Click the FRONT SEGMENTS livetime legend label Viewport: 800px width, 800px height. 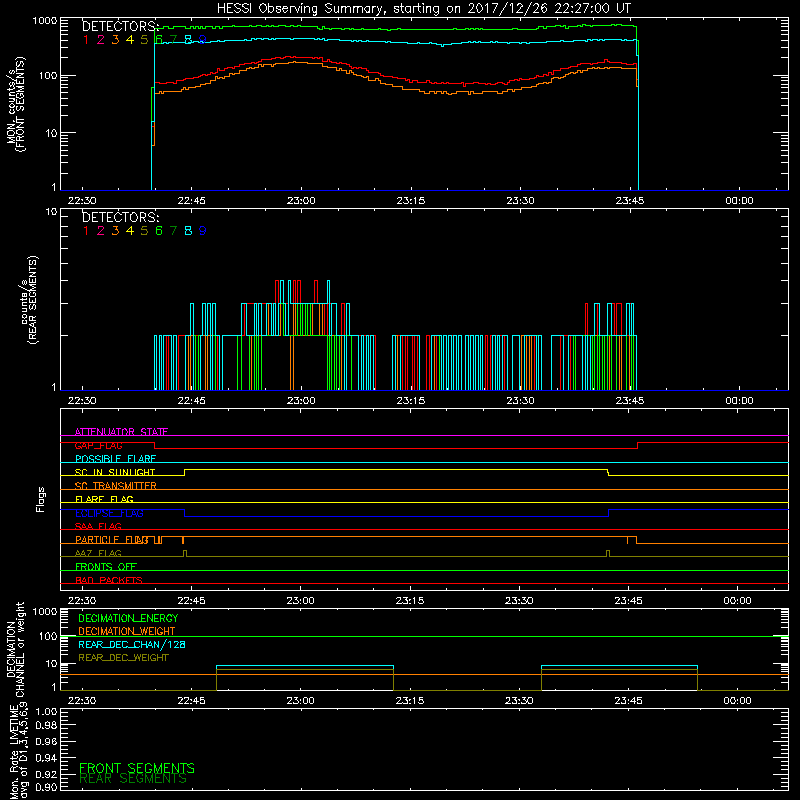137,768
